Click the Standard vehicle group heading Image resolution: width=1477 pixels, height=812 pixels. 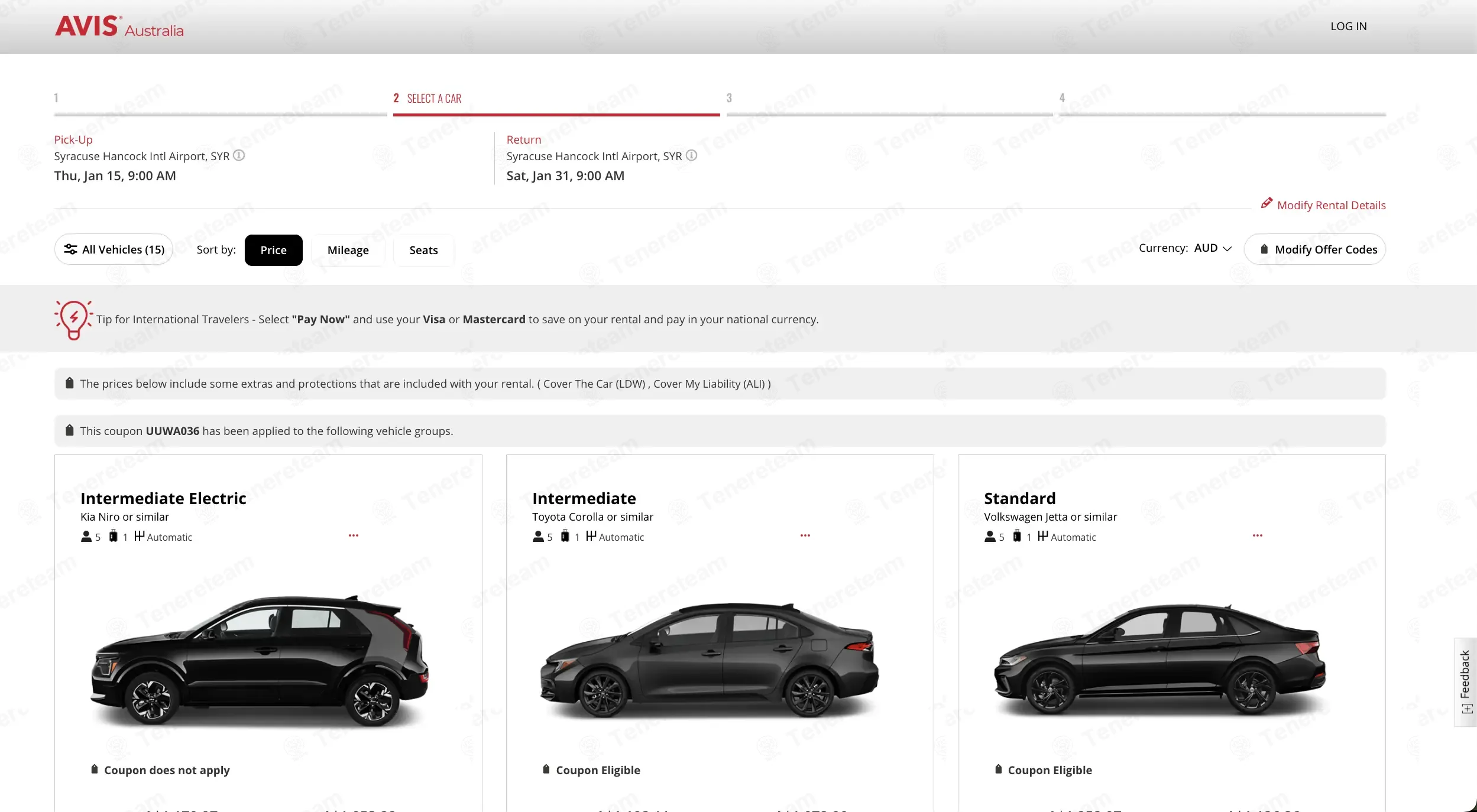1020,498
